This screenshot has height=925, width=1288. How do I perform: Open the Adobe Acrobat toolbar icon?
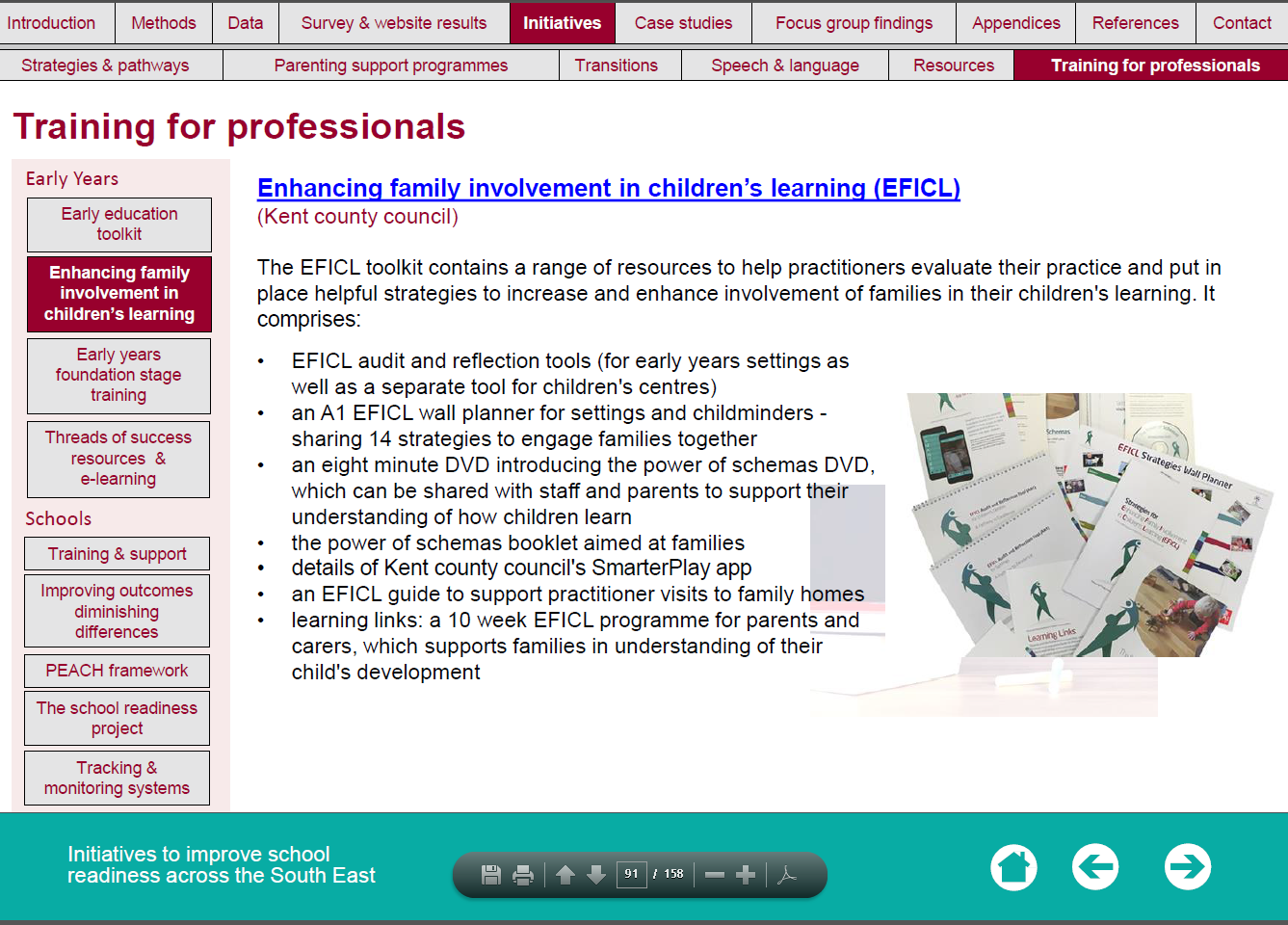[x=787, y=875]
